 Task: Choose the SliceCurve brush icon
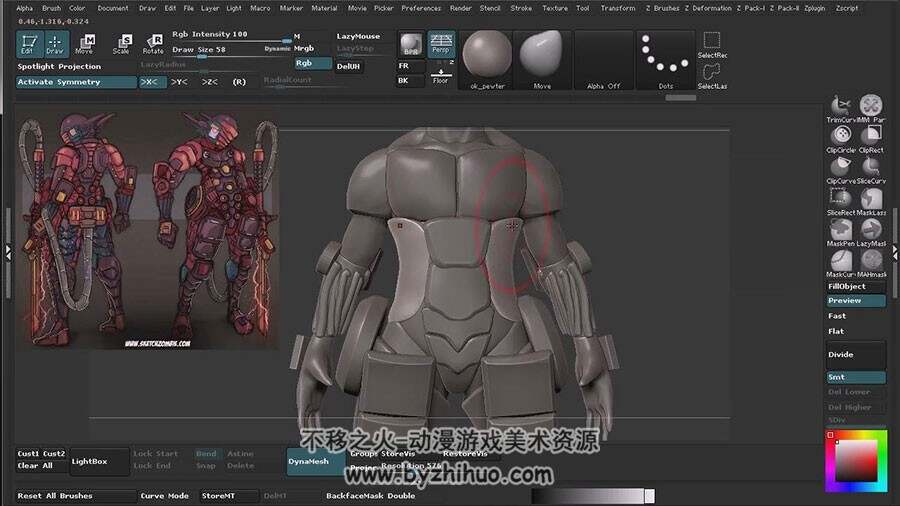(x=871, y=170)
